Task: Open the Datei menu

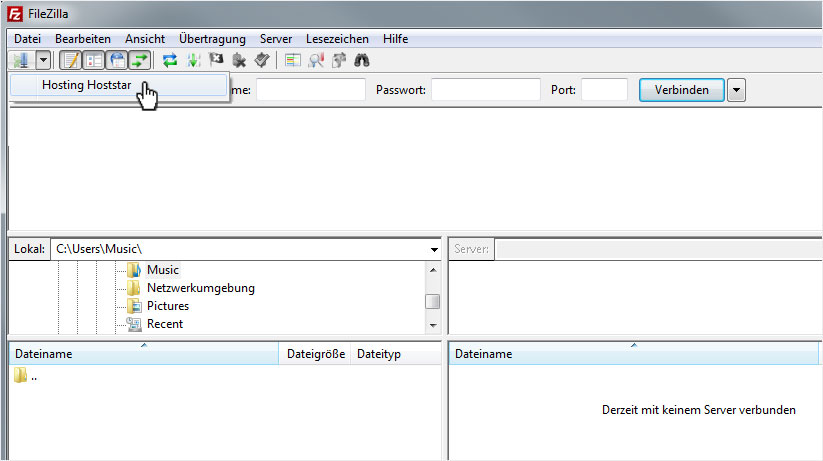Action: (27, 39)
